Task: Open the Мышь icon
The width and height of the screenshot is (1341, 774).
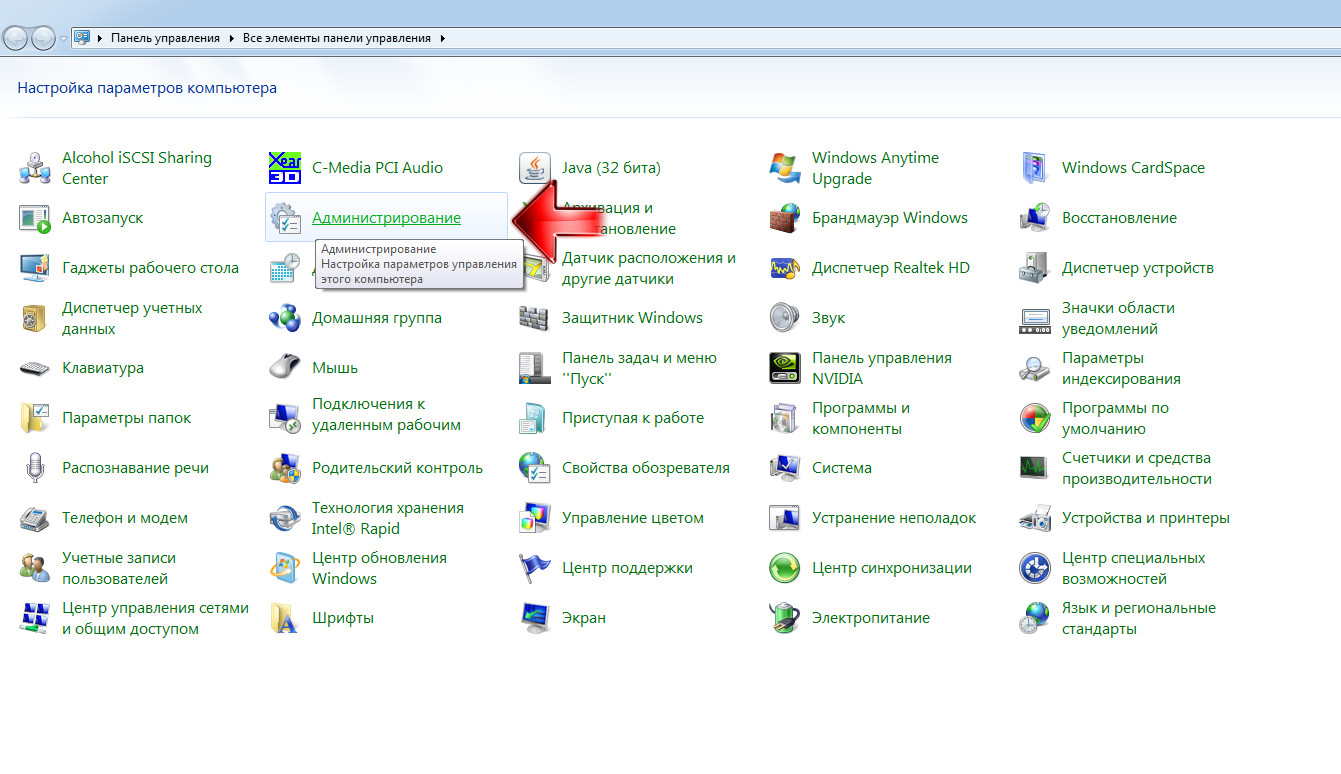Action: click(285, 368)
